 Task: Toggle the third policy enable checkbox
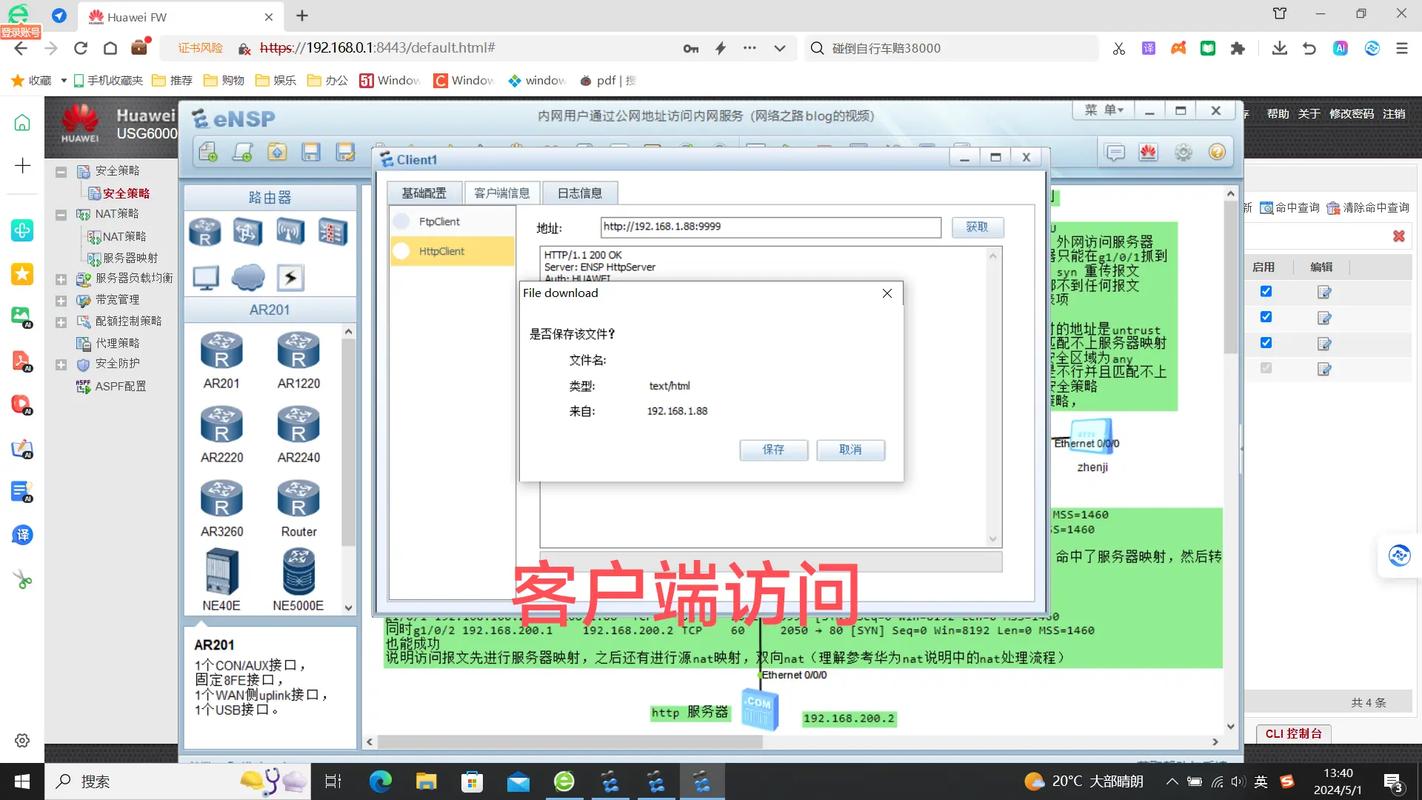(1266, 342)
